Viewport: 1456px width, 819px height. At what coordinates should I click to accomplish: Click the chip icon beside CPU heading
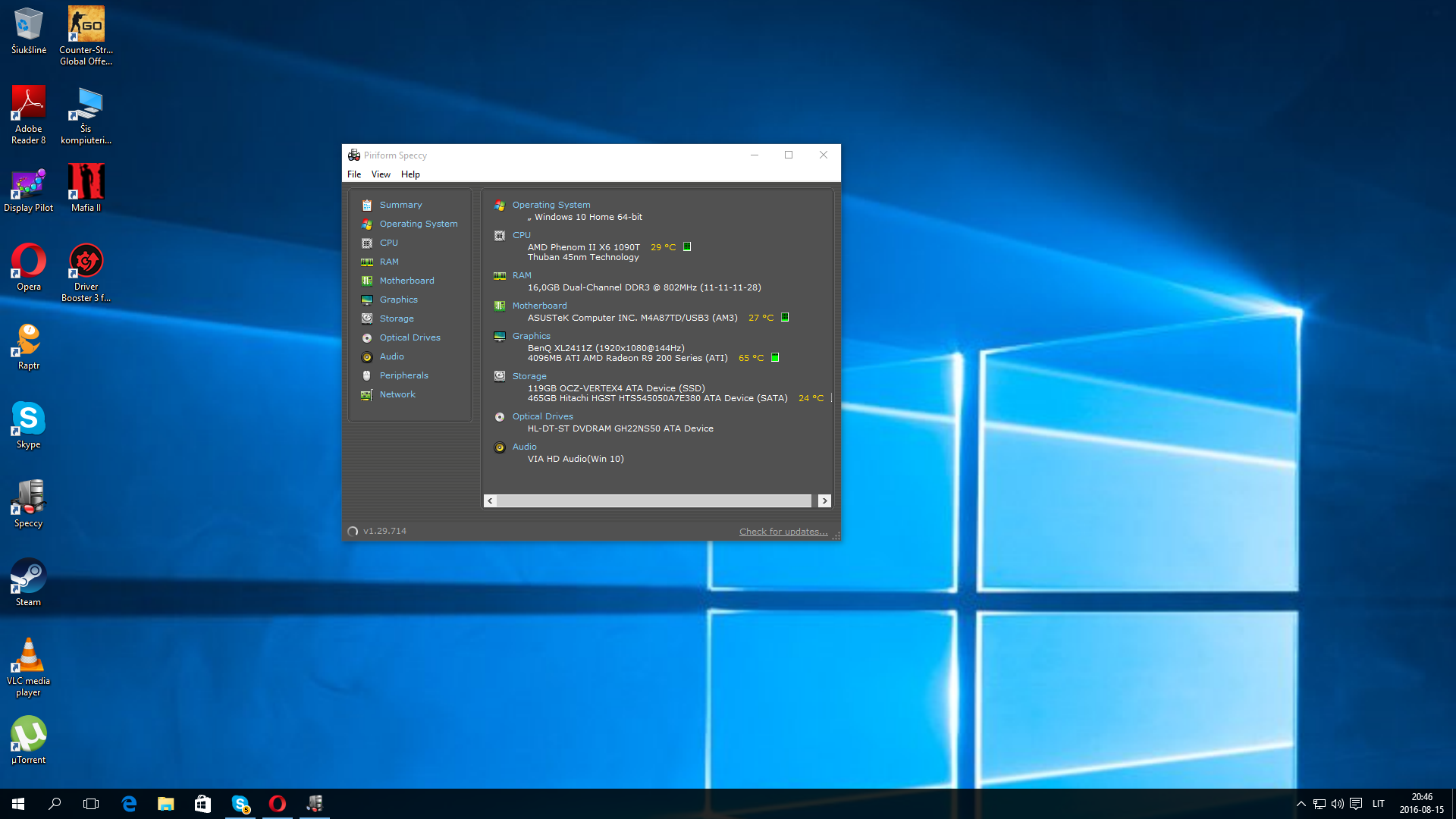500,236
